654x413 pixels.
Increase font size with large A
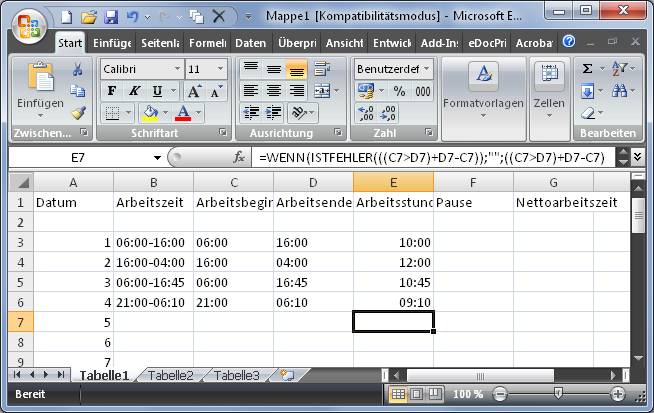point(194,91)
